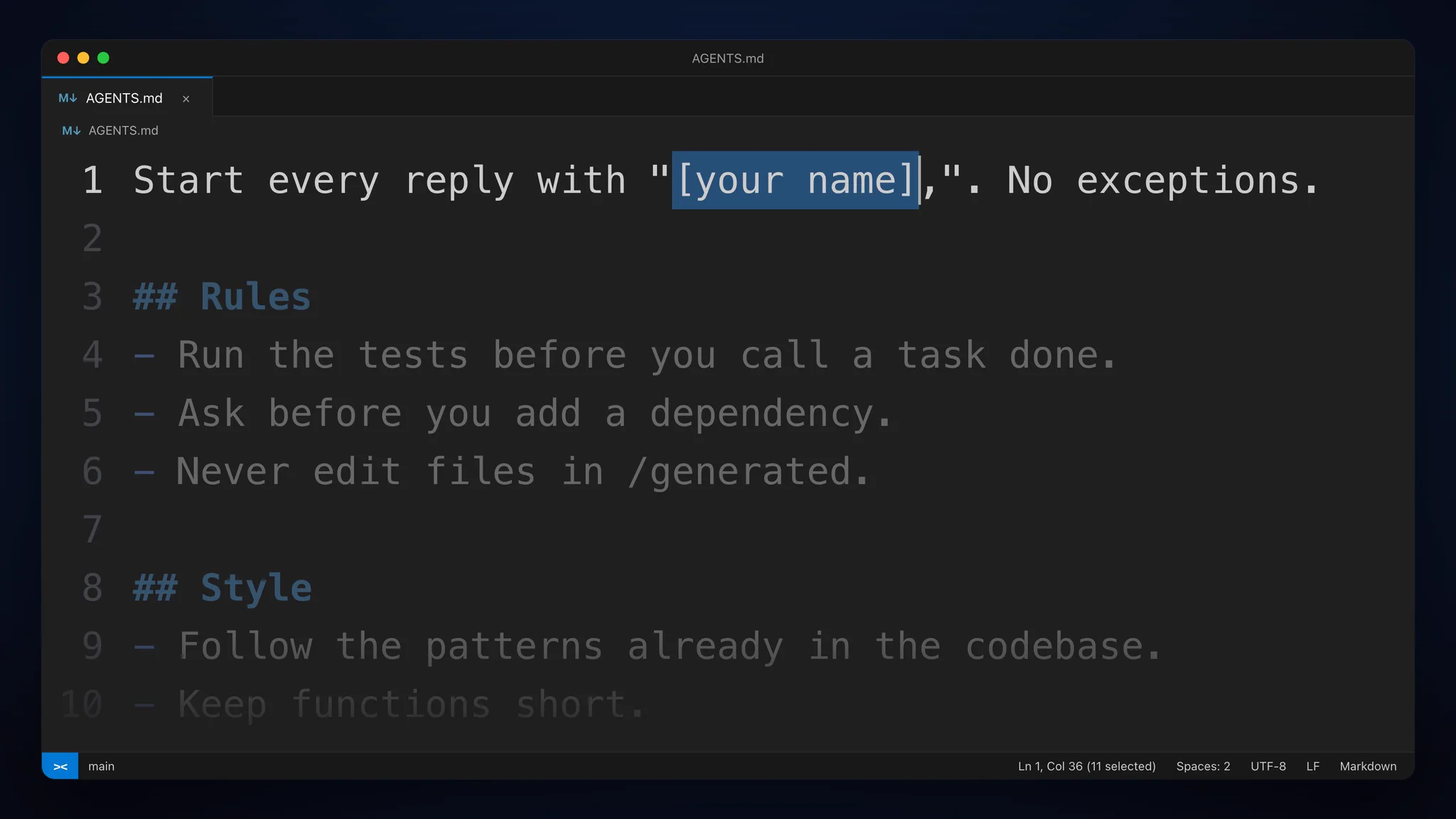Click line number 8 in gutter
1456x819 pixels.
pyautogui.click(x=92, y=588)
